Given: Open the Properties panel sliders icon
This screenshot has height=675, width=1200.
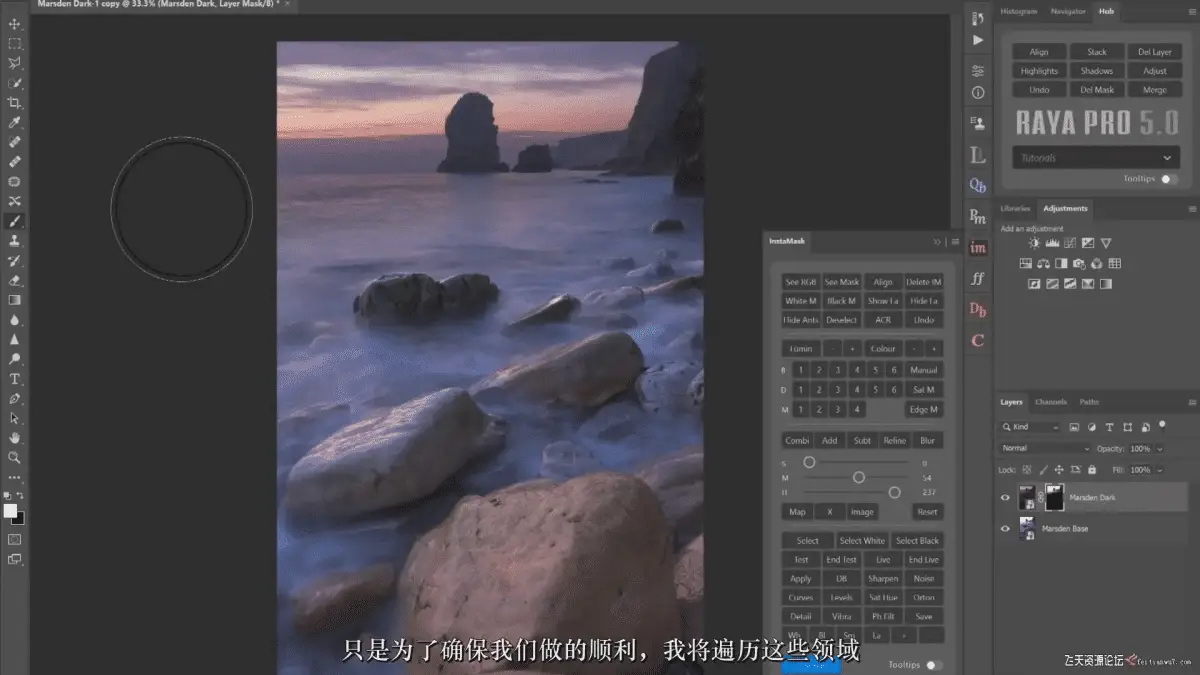Looking at the screenshot, I should 978,72.
